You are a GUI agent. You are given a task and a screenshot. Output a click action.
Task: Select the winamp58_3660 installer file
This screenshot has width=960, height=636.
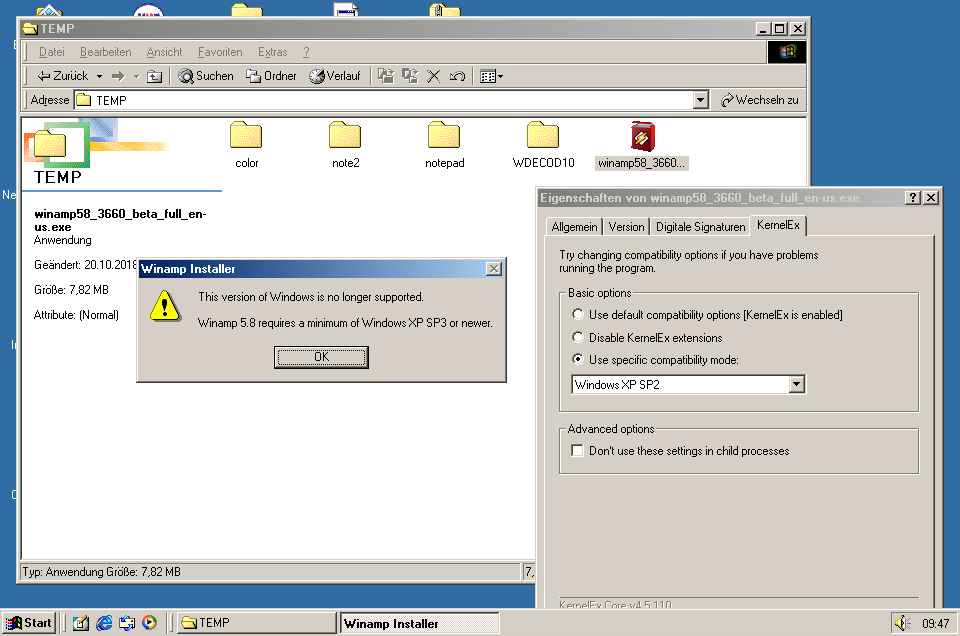(x=642, y=145)
